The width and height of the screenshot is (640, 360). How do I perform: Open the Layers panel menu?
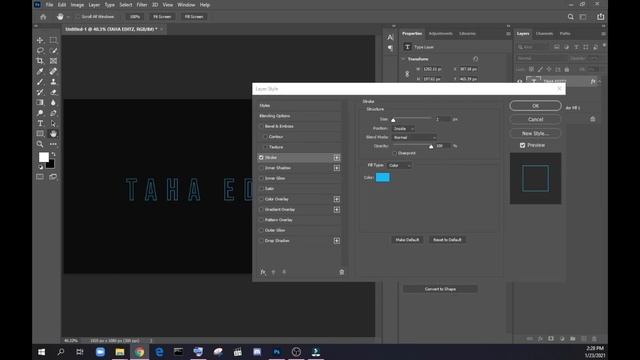coord(603,34)
